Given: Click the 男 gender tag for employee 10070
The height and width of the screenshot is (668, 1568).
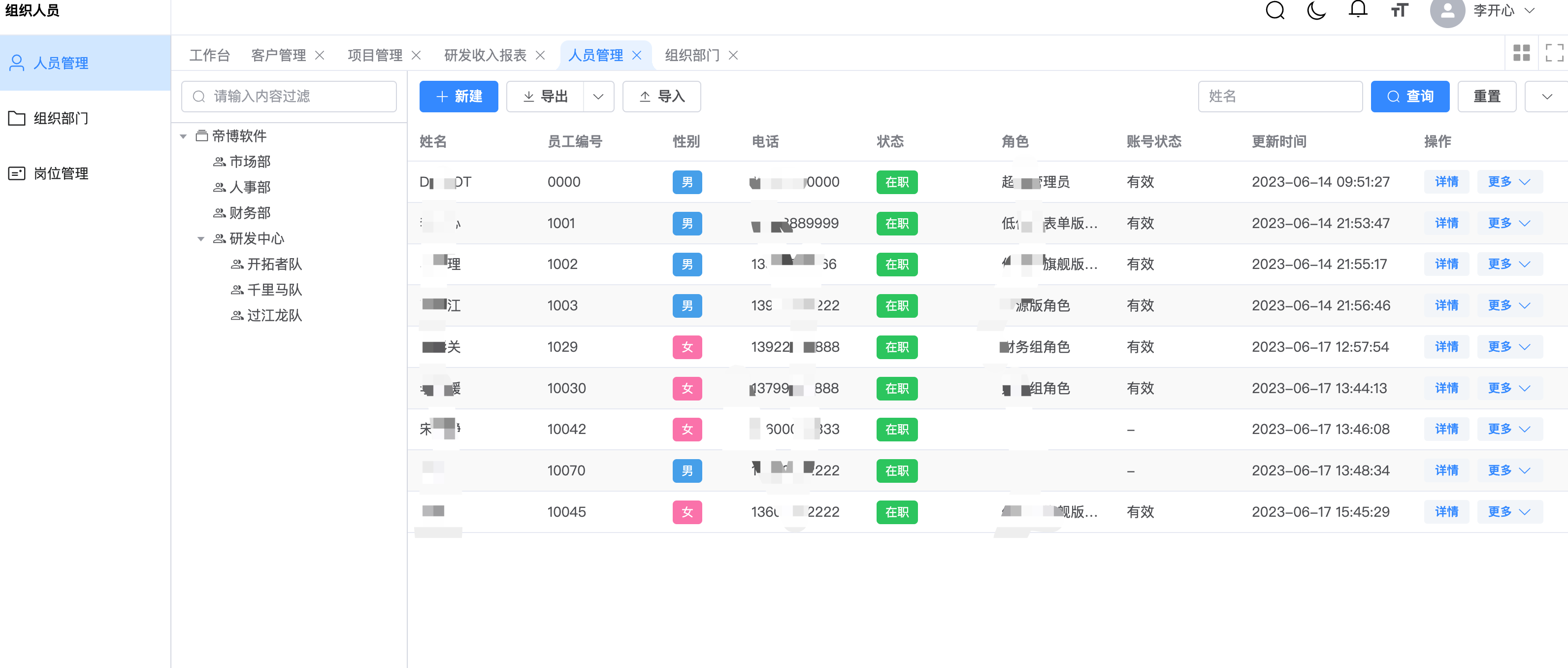Looking at the screenshot, I should pos(686,471).
